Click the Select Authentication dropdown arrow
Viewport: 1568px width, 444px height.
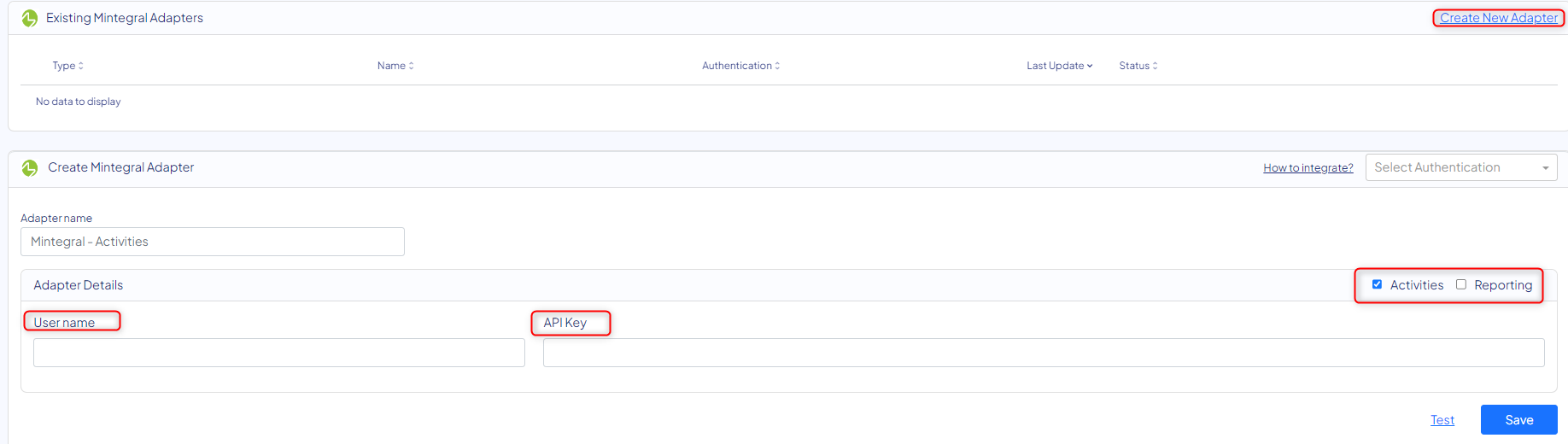coord(1545,168)
